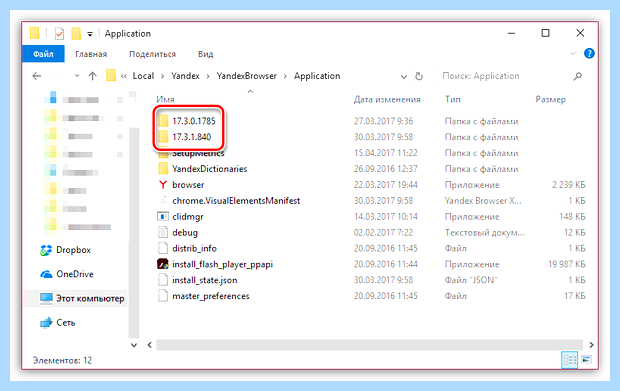Open the Поделиться ribbon tab

coord(152,54)
